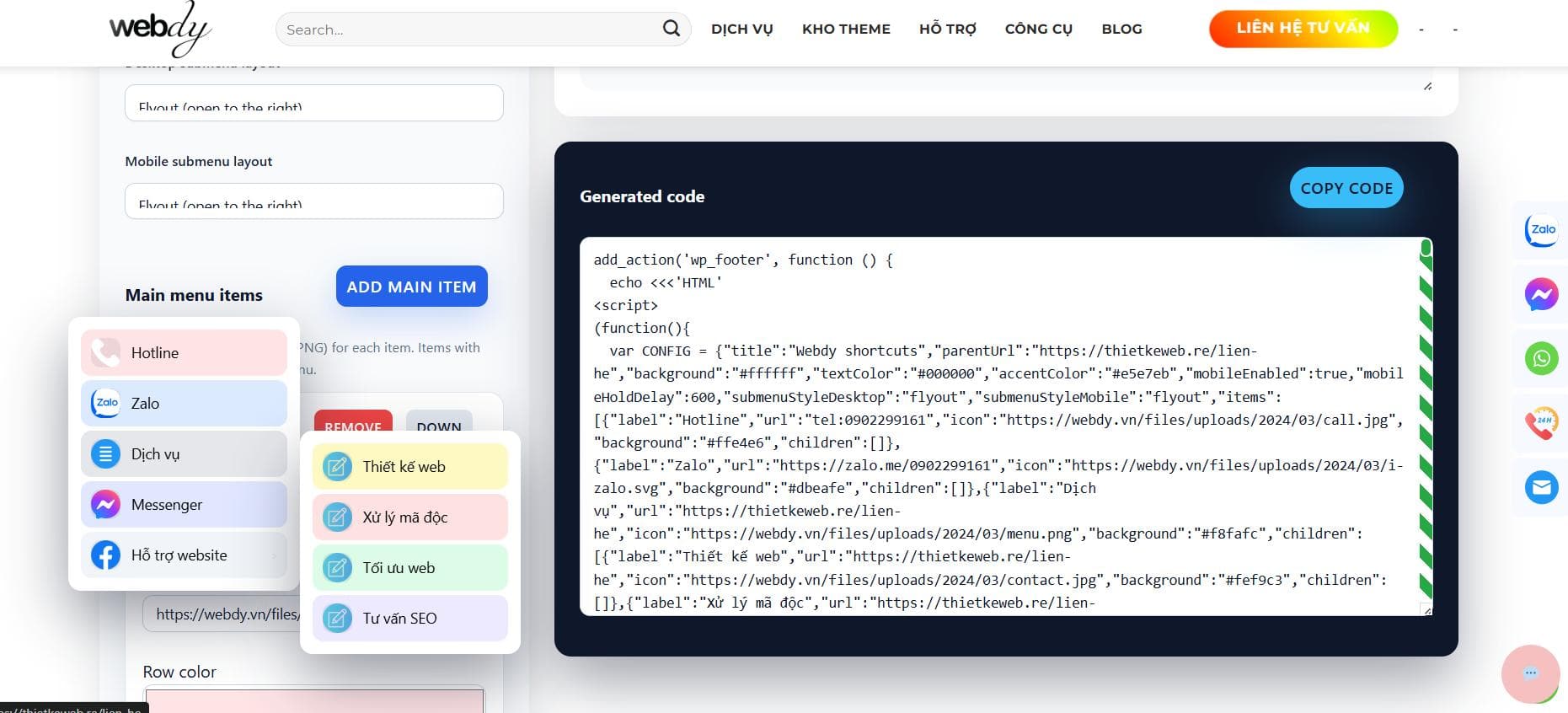Click the LIÊN HỆ TƯ VẤN button
Image resolution: width=1568 pixels, height=713 pixels.
tap(1303, 29)
